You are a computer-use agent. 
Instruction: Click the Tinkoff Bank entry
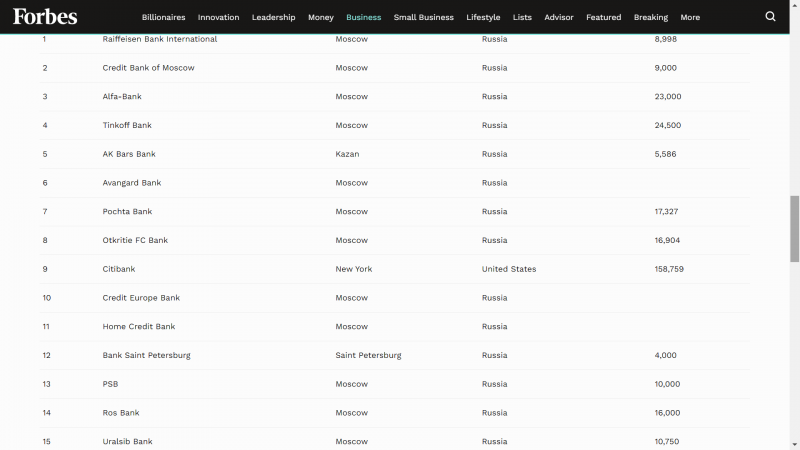click(127, 125)
